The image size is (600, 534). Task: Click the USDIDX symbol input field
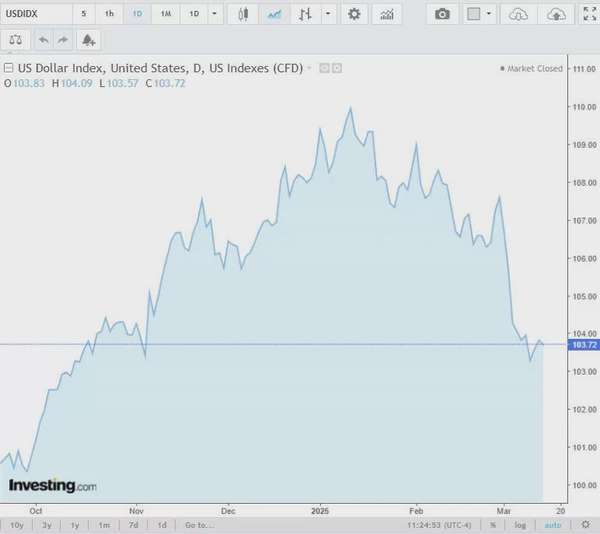(x=36, y=14)
